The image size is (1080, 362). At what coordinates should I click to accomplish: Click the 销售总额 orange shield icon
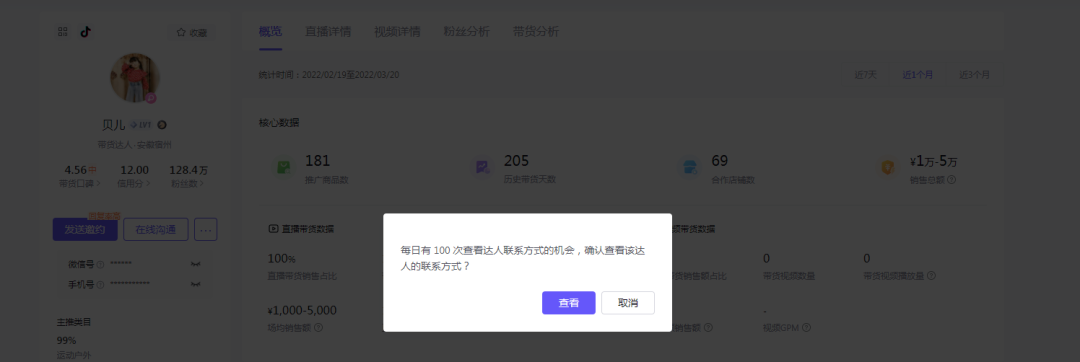(888, 167)
